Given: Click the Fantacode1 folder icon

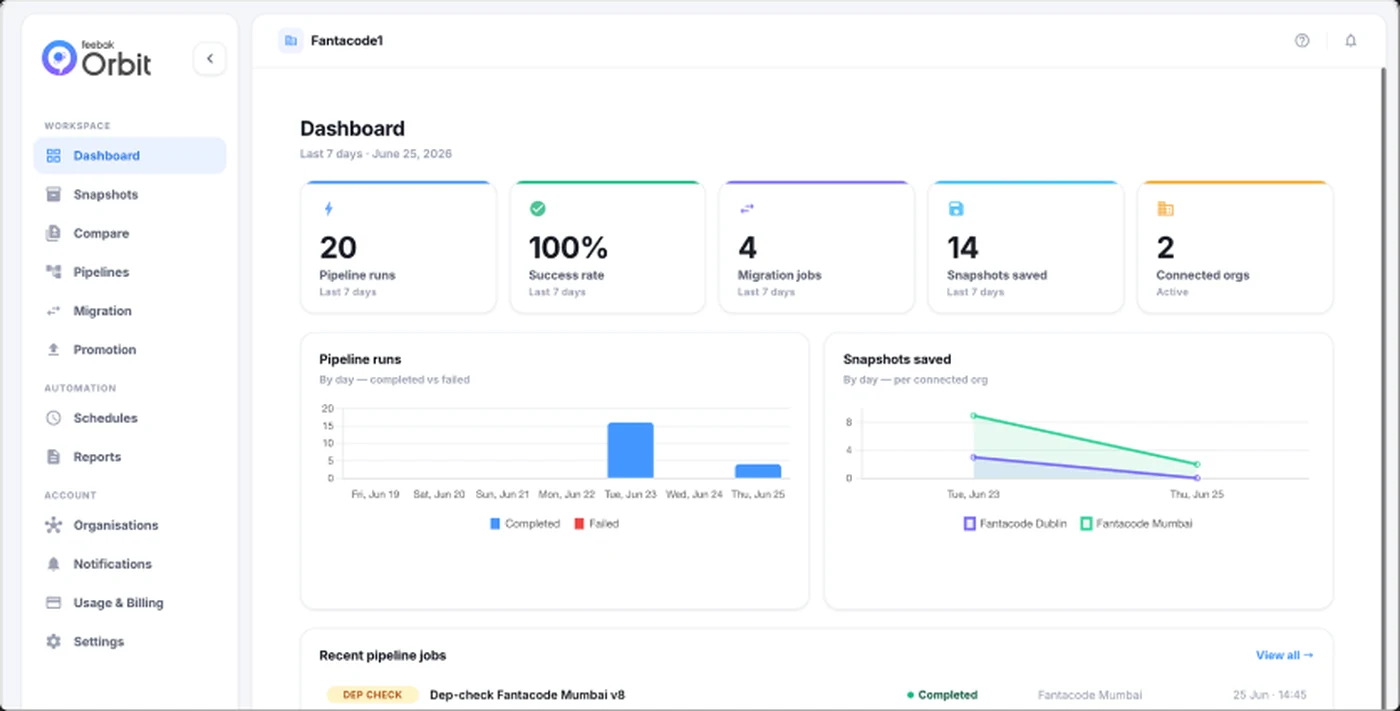Looking at the screenshot, I should pos(290,41).
